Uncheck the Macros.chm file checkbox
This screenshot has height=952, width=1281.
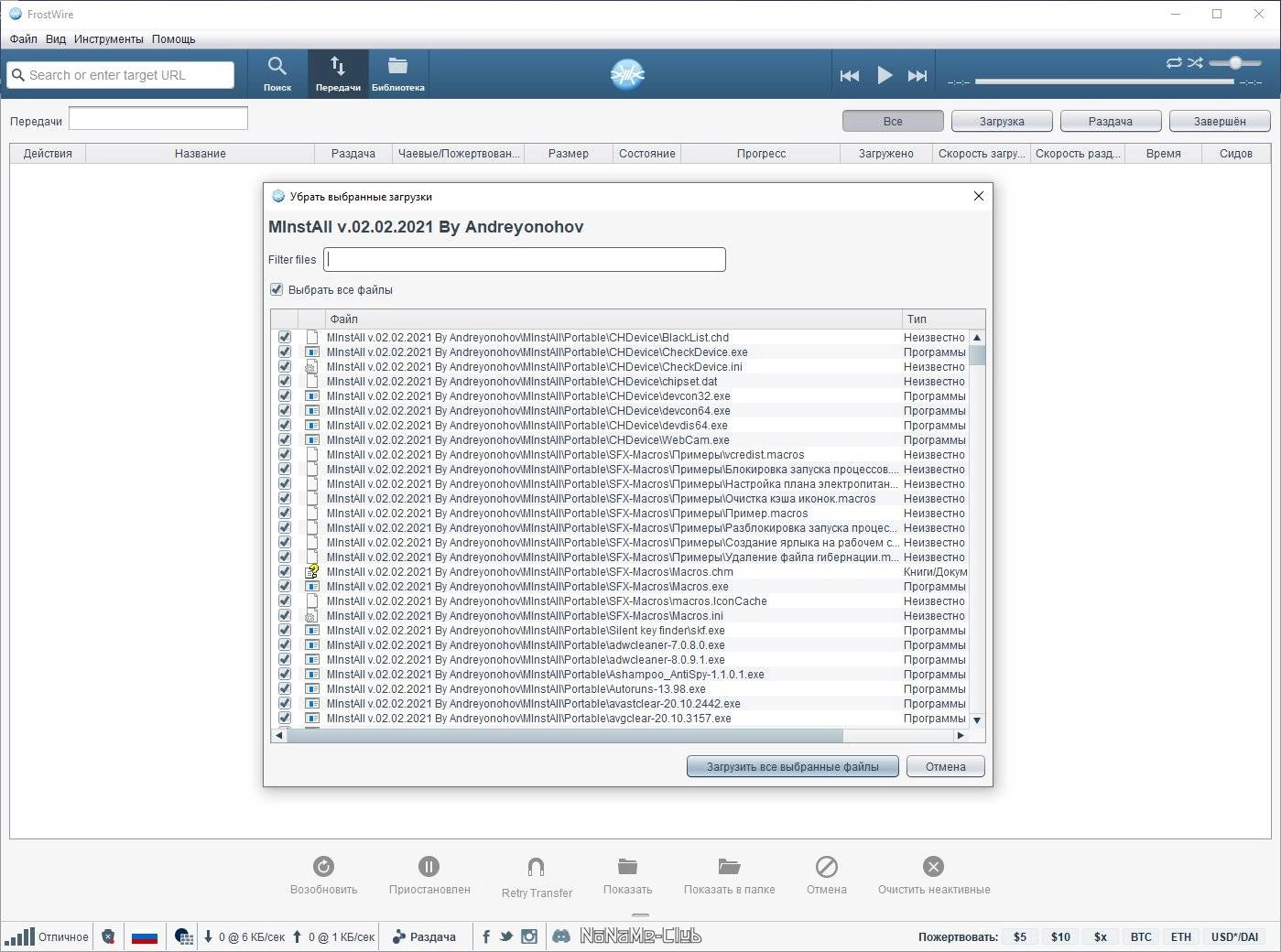pos(285,571)
